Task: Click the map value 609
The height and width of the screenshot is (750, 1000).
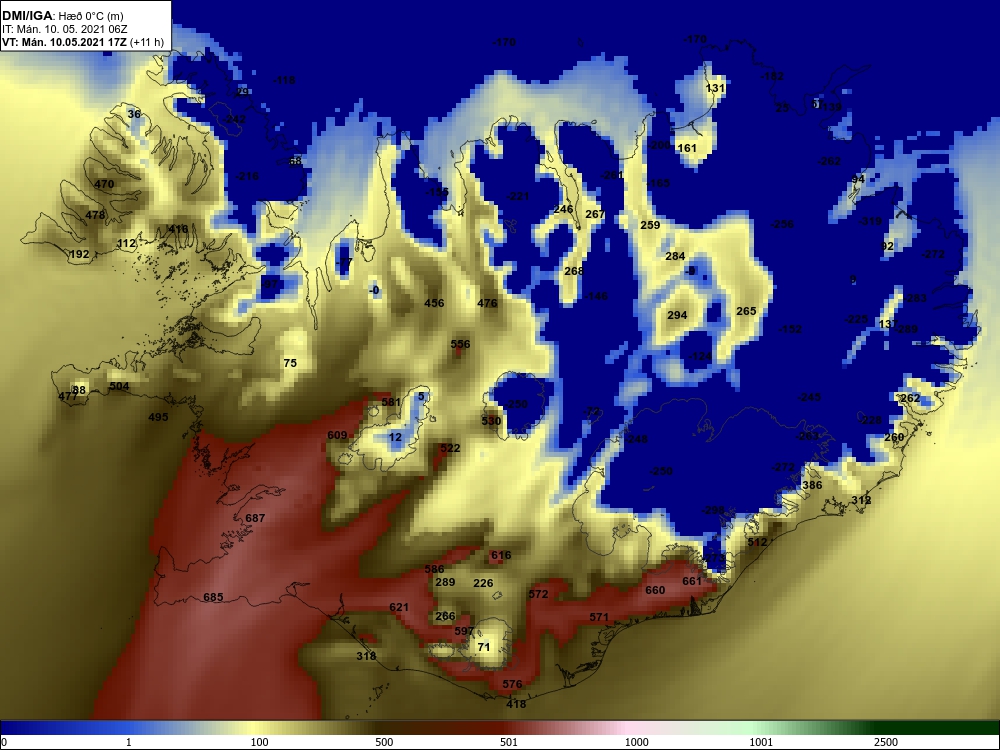Action: pyautogui.click(x=337, y=436)
